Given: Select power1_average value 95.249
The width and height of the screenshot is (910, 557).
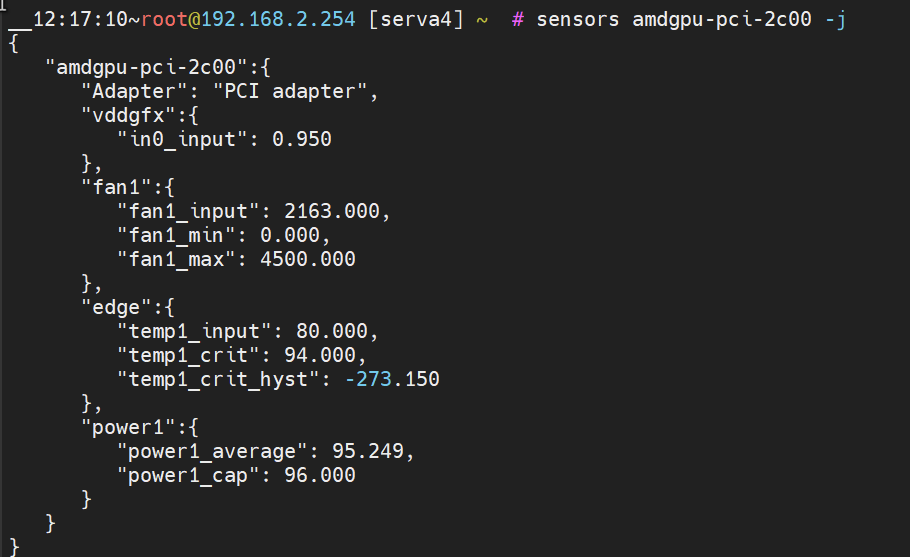Looking at the screenshot, I should (367, 451).
